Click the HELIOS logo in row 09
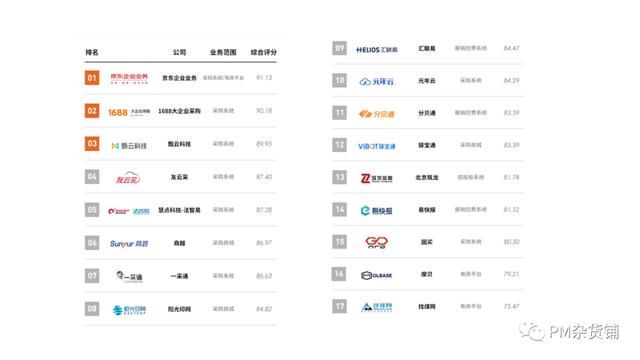Viewport: 640px width, 360px height. [377, 50]
